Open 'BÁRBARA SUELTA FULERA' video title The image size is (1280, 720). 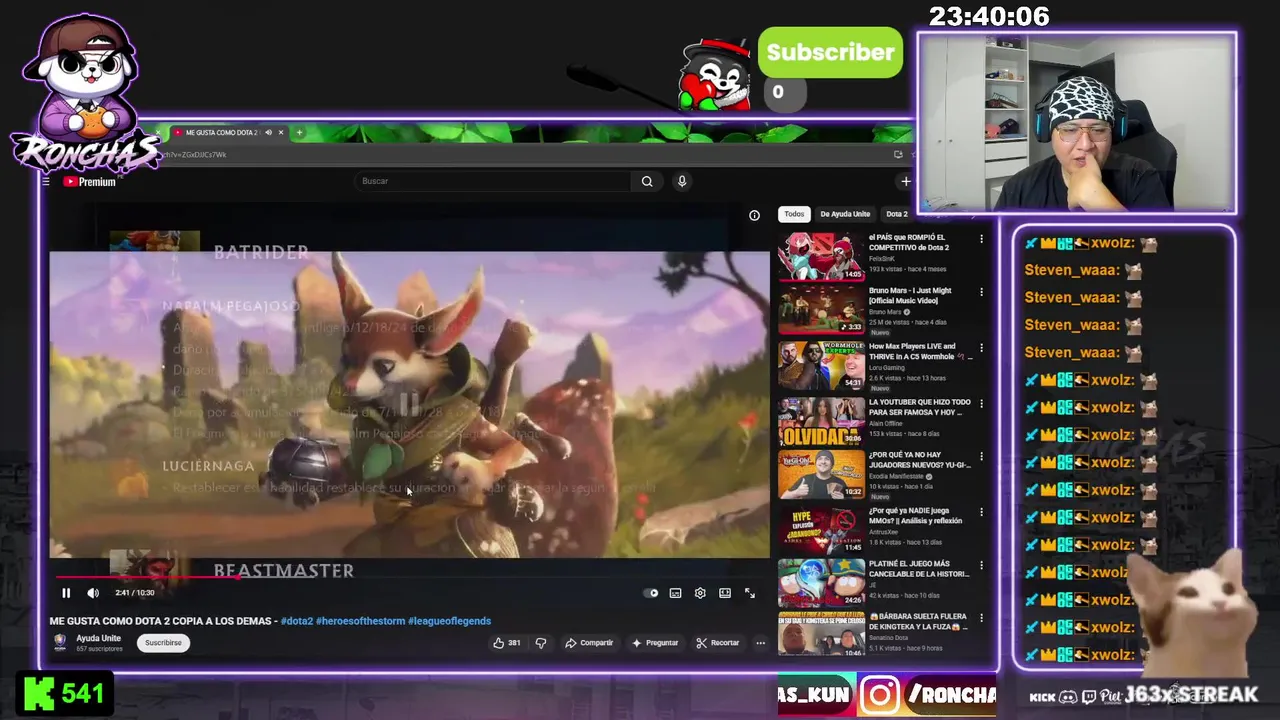tap(919, 621)
